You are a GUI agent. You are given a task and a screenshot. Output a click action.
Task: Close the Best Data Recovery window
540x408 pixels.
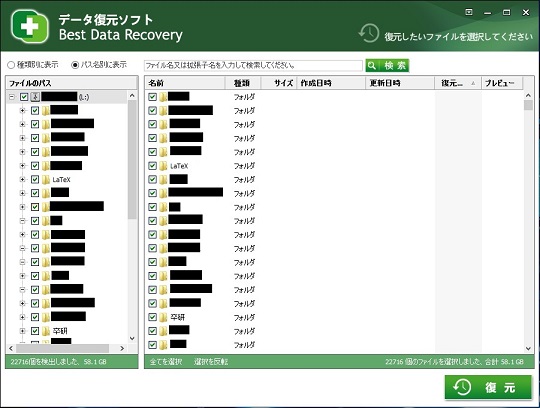point(526,12)
